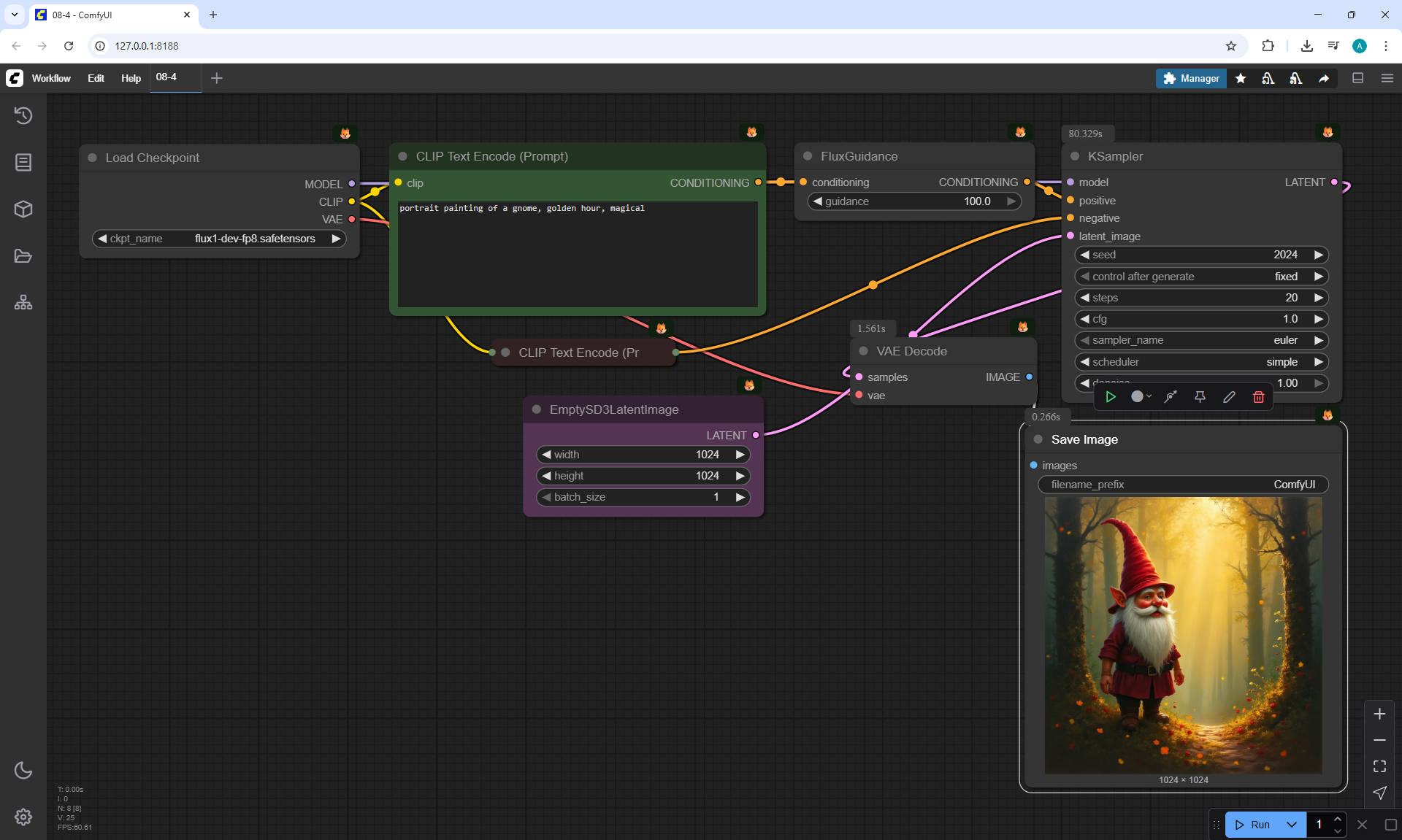Click the guidance value slider field

pyautogui.click(x=913, y=201)
